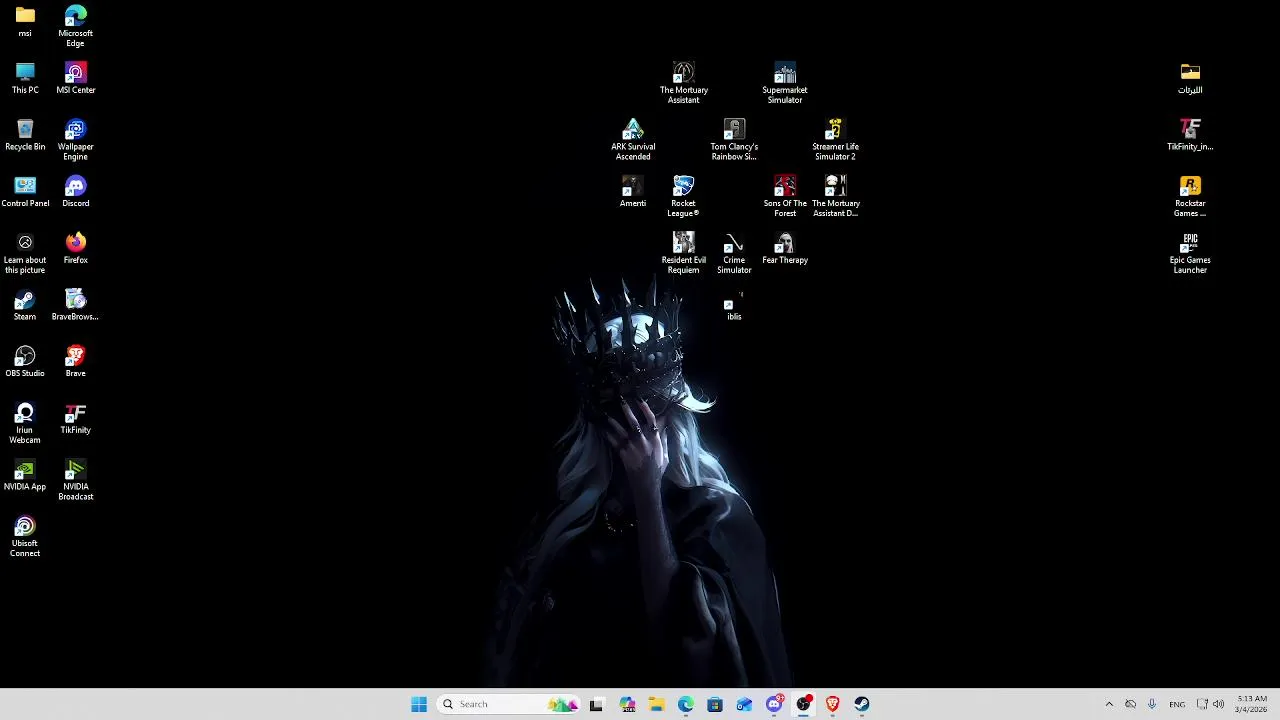1280x720 pixels.
Task: Launch OBS Studio shortcut
Action: coord(25,362)
